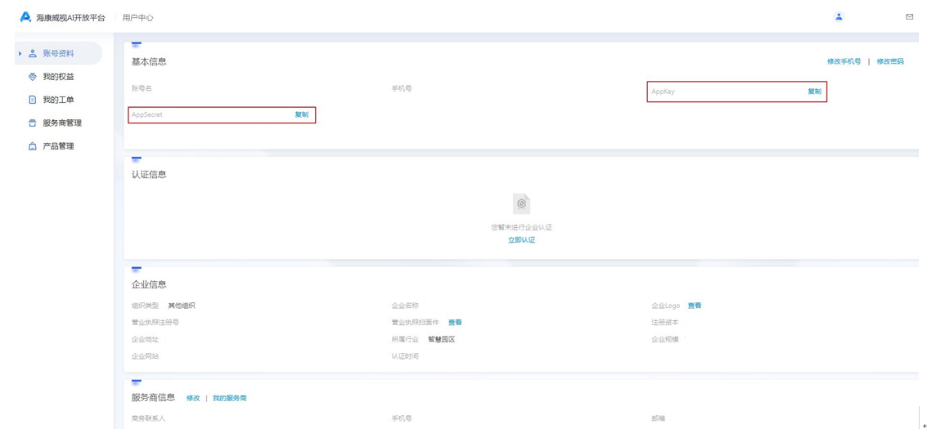Open the user avatar icon in header
The height and width of the screenshot is (433, 927).
pyautogui.click(x=838, y=17)
